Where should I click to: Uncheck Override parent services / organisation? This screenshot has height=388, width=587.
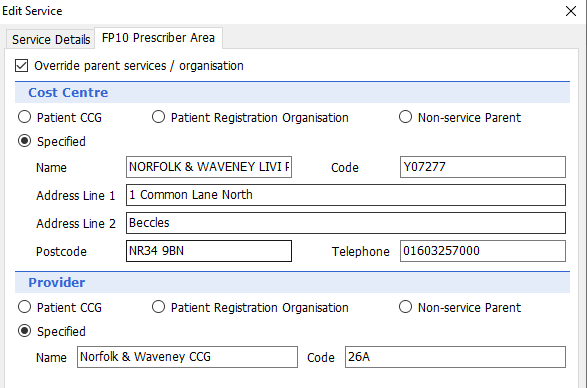pyautogui.click(x=21, y=66)
